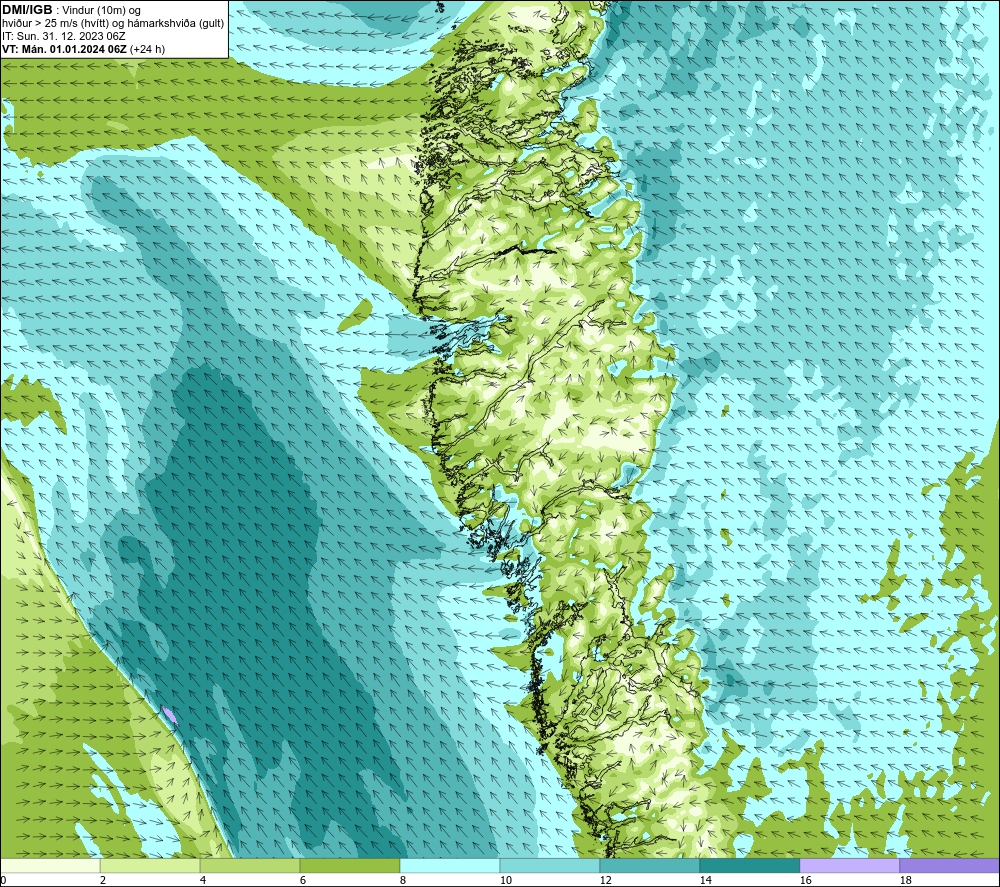
Task: Click the 6-8 m/s olive green legend swatch
Action: [x=349, y=866]
